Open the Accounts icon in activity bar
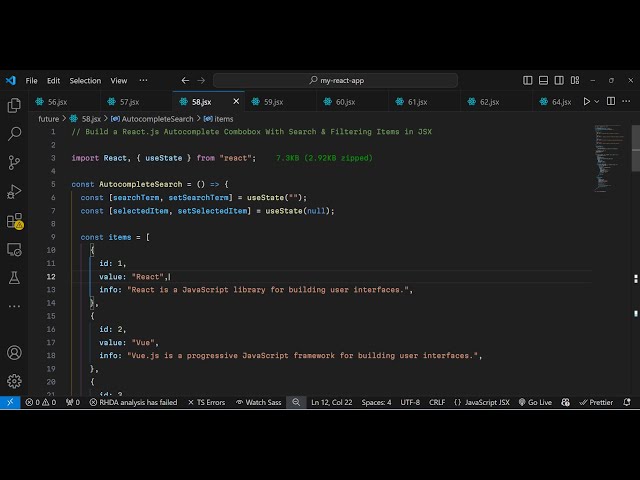Screen dimensions: 640x480 tap(14, 353)
